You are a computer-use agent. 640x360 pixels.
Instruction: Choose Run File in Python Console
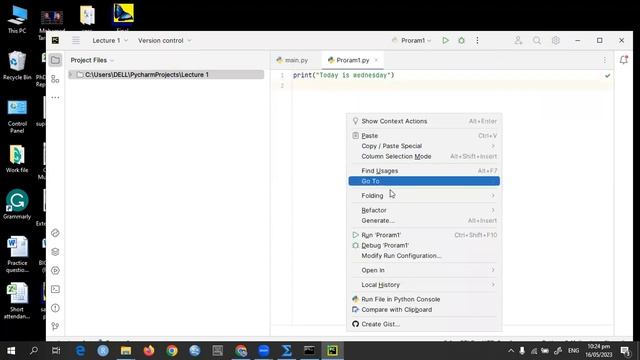pyautogui.click(x=424, y=299)
